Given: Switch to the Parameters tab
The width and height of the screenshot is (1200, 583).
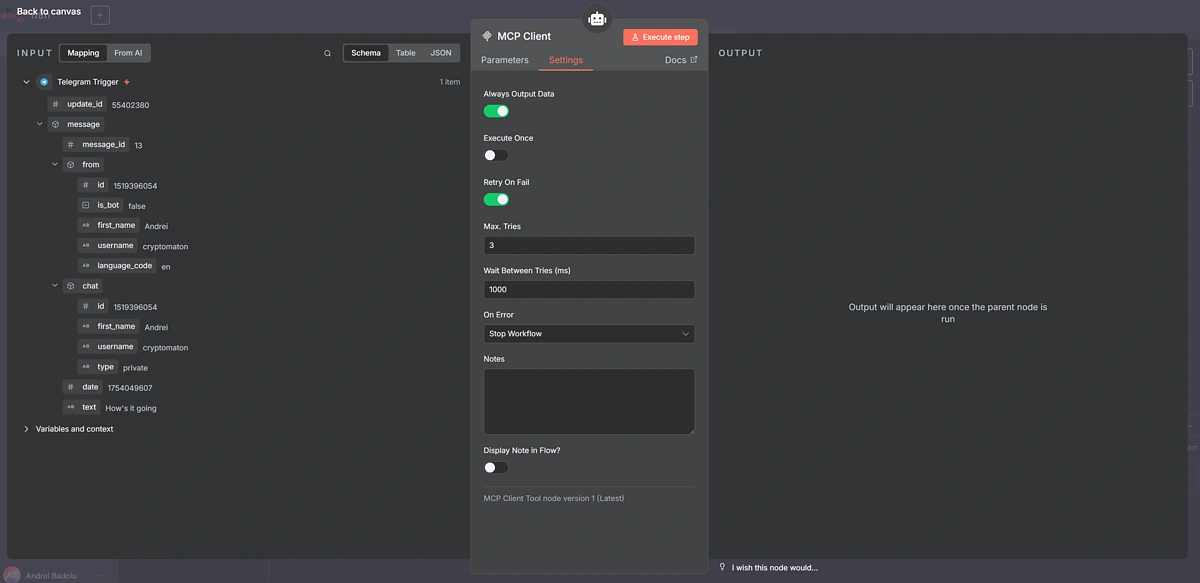Looking at the screenshot, I should coord(504,60).
